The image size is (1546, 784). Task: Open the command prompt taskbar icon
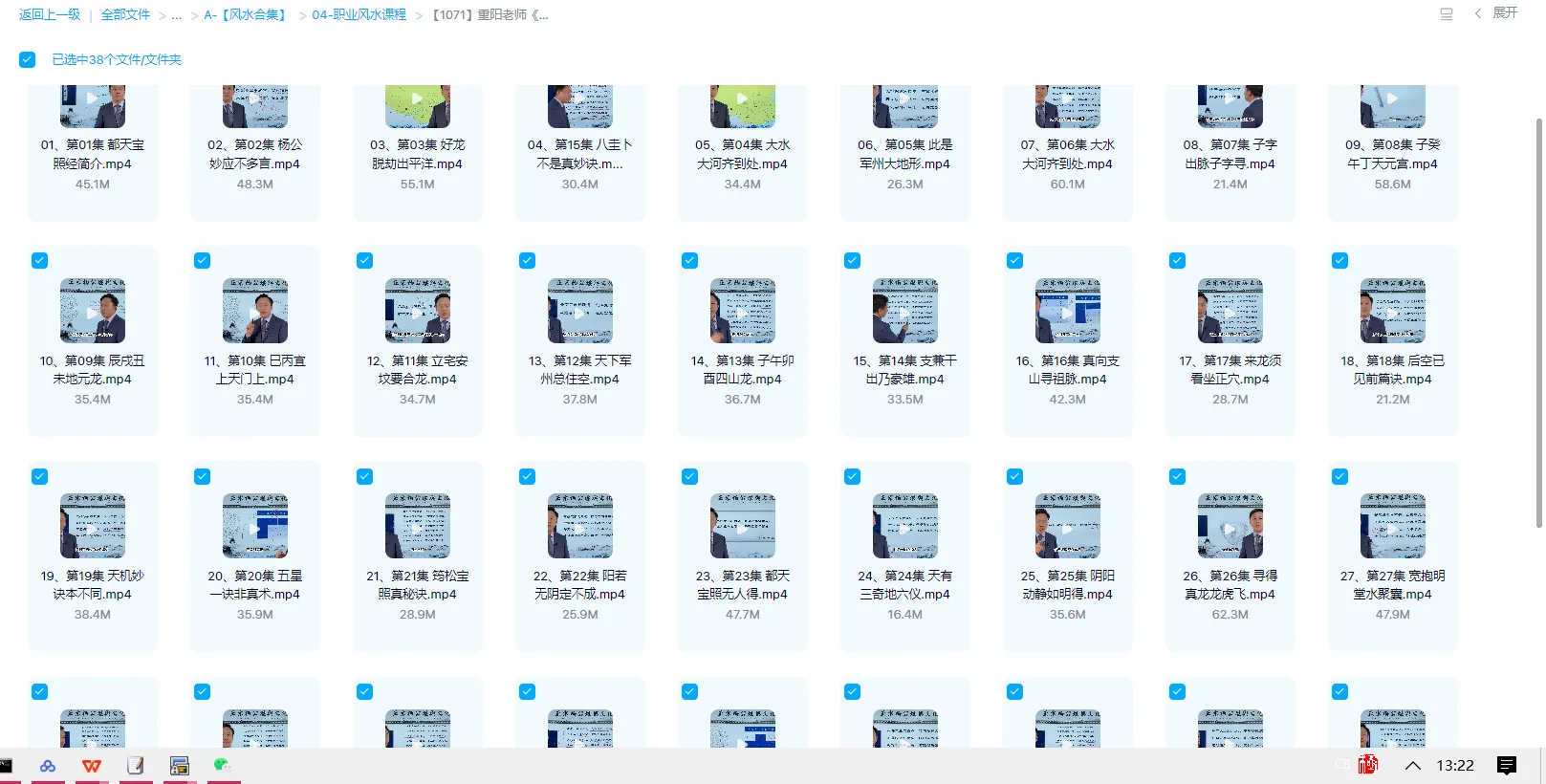pyautogui.click(x=5, y=766)
